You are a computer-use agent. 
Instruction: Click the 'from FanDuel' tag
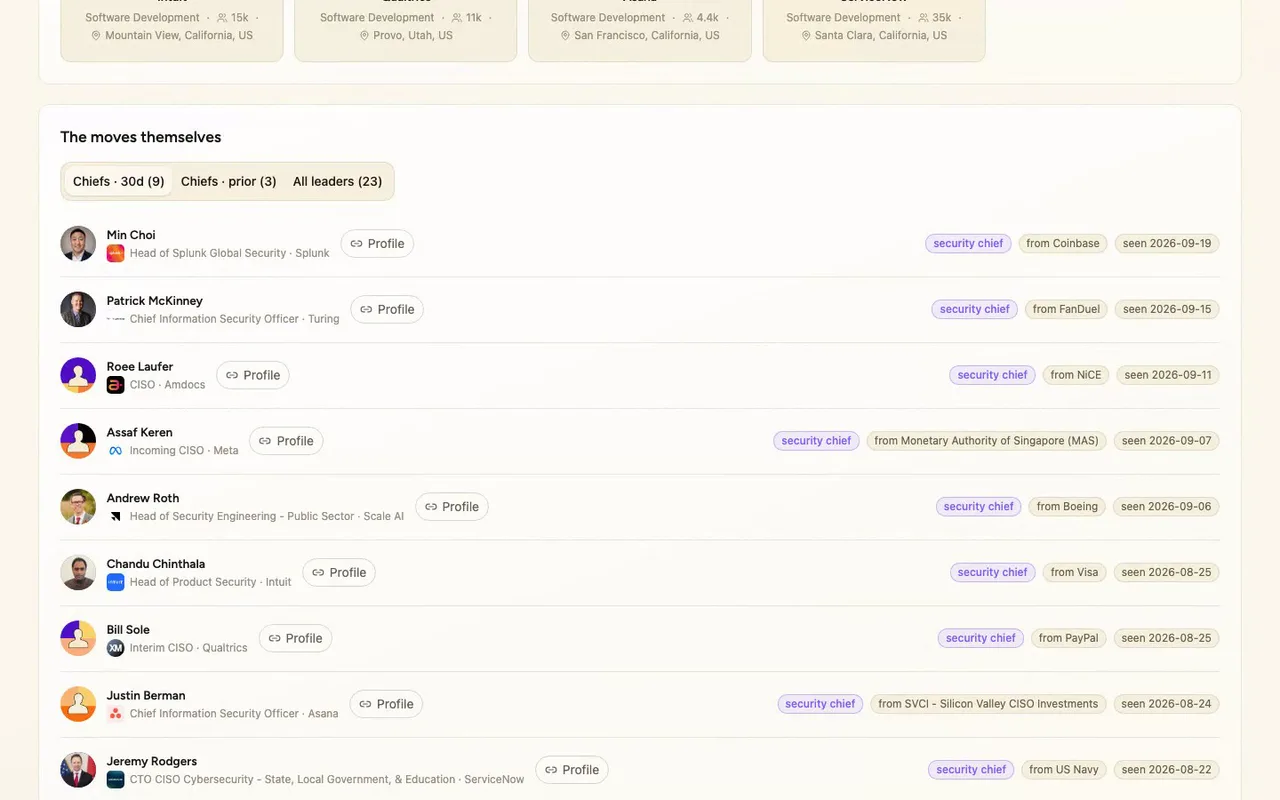1066,310
